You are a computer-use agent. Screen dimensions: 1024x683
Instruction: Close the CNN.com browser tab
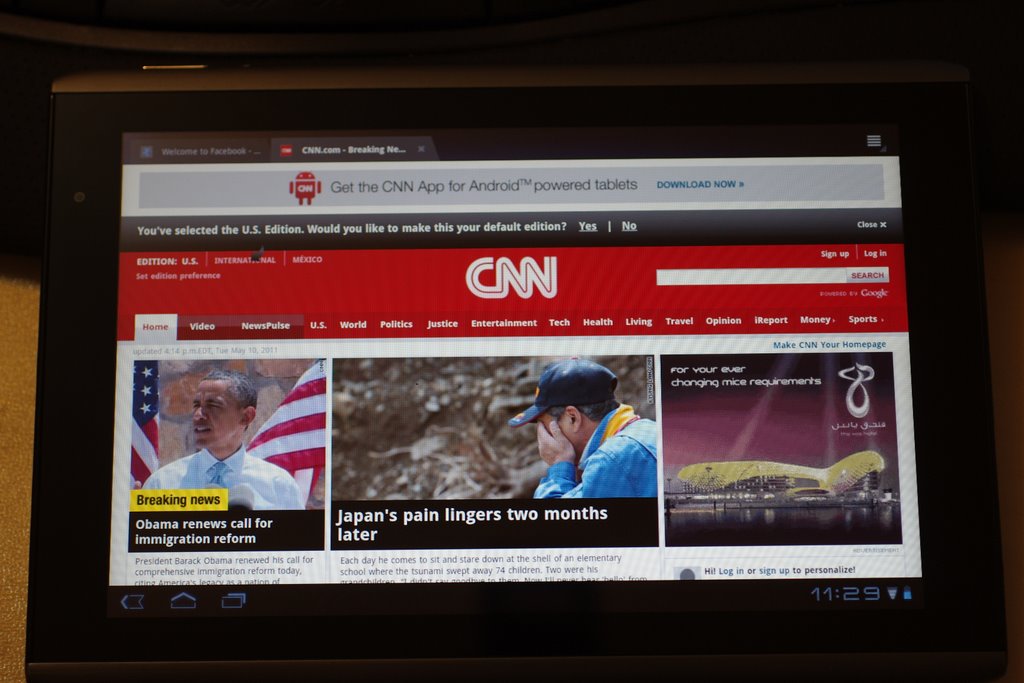pos(421,149)
